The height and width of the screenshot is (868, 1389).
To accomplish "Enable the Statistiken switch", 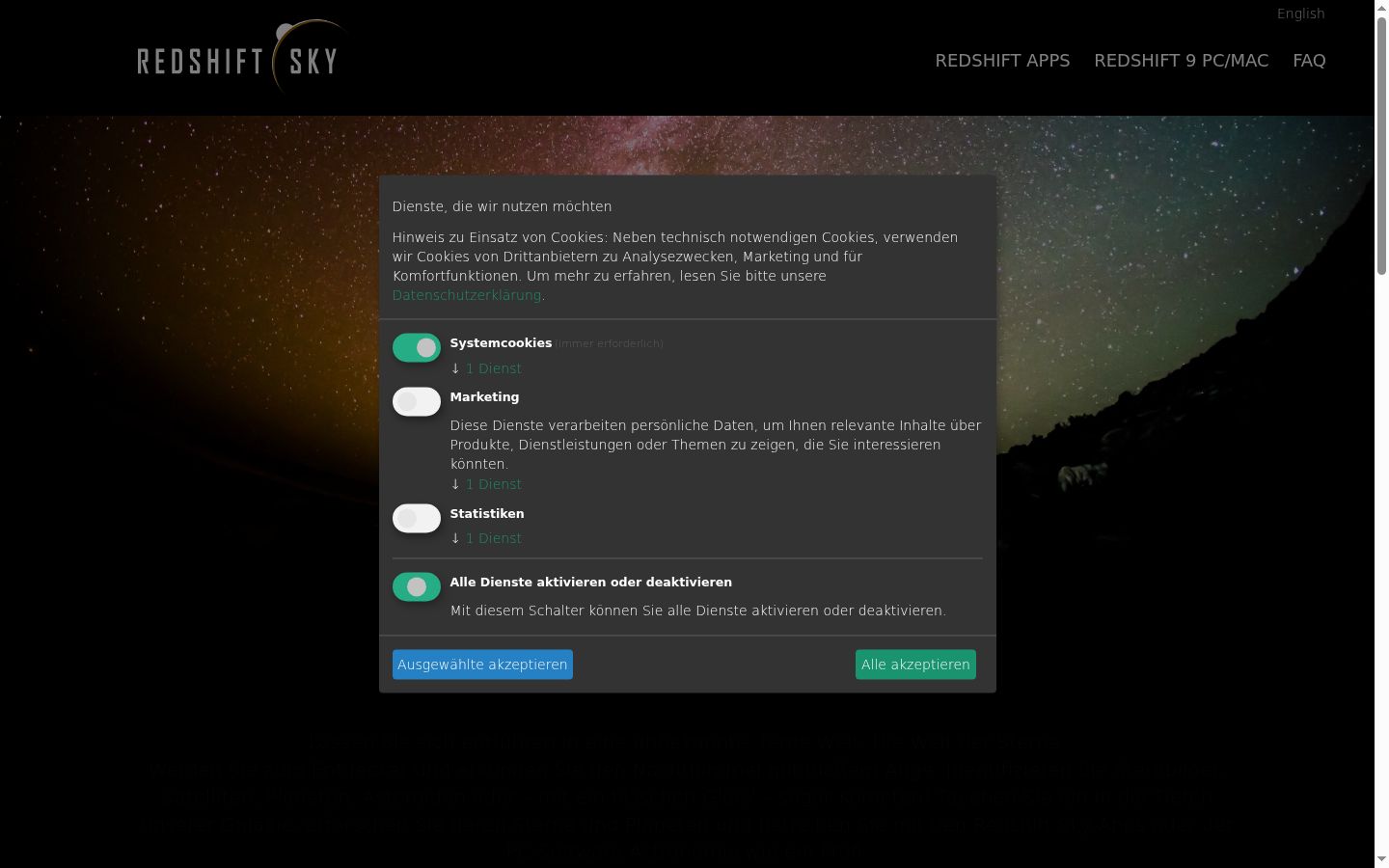I will [417, 519].
